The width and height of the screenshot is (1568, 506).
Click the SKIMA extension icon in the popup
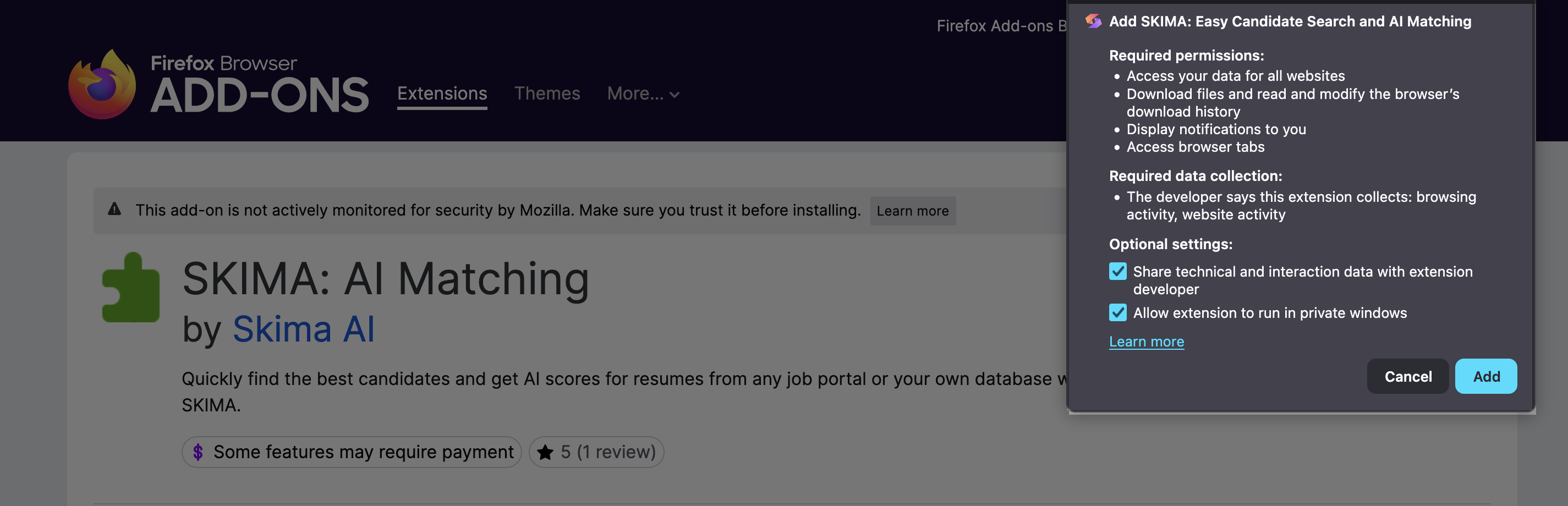[x=1093, y=21]
